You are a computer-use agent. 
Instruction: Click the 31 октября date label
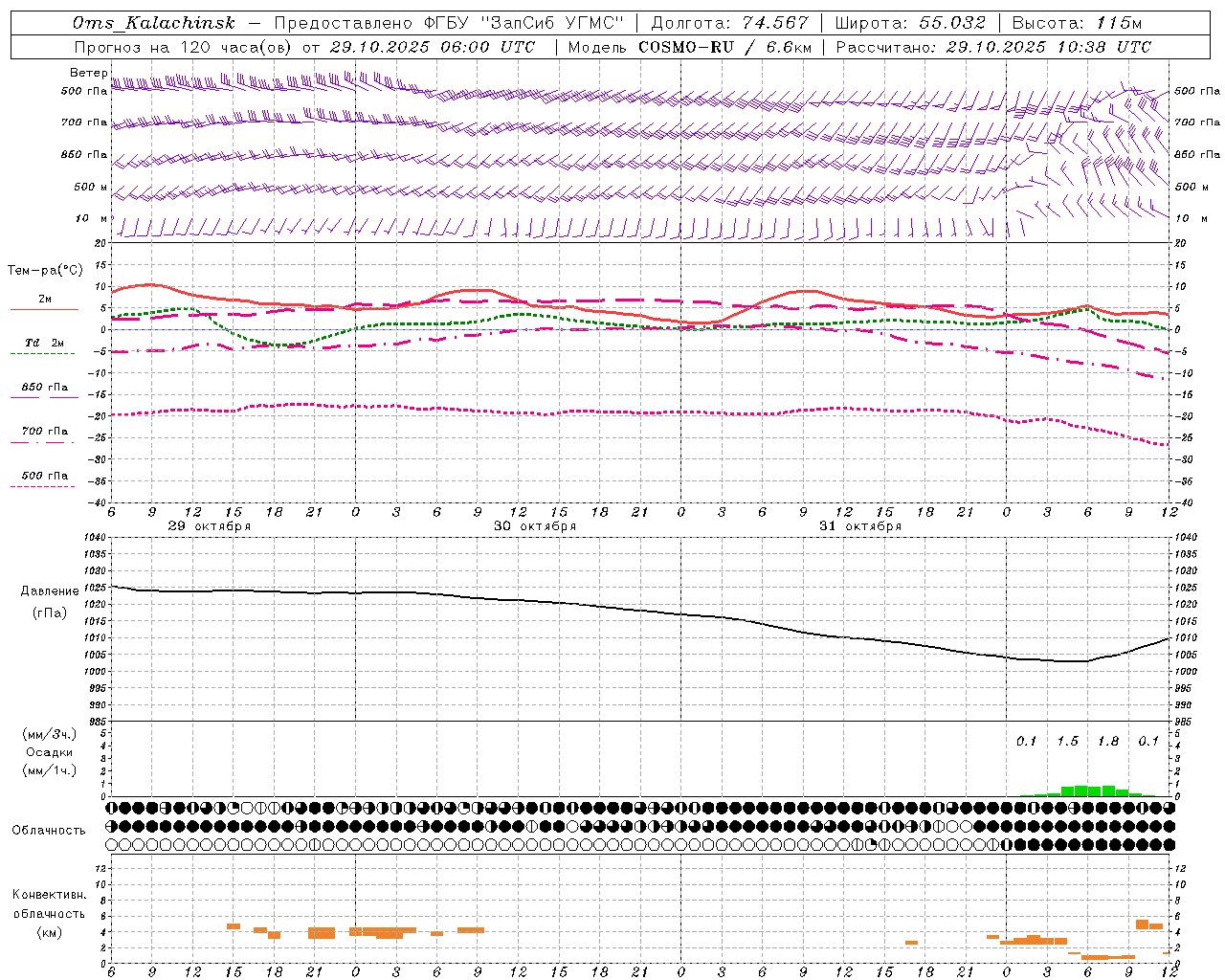pos(860,526)
